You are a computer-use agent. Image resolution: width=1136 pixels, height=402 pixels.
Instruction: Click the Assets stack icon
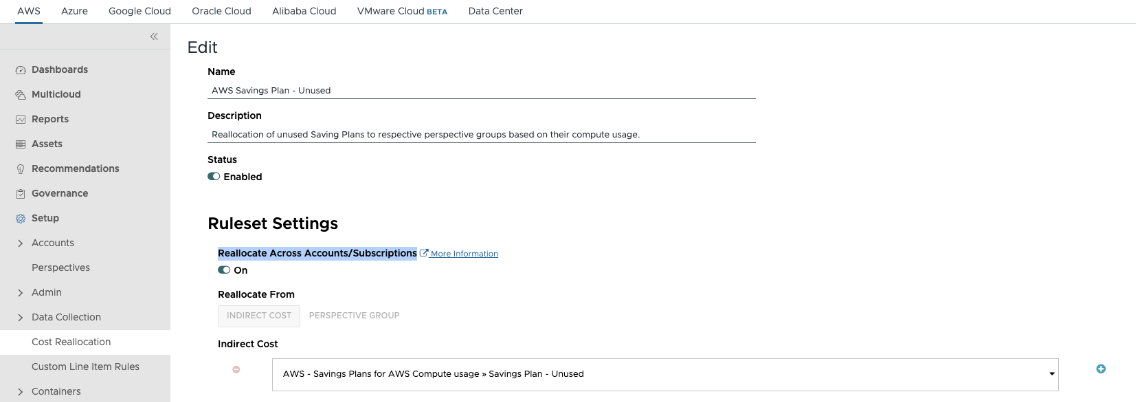20,144
